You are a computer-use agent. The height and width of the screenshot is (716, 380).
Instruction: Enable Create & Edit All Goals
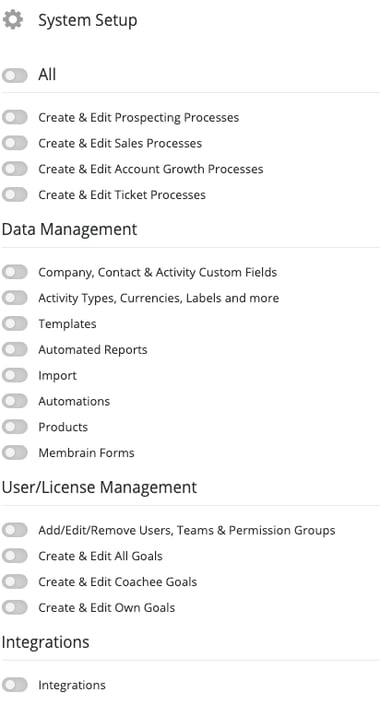(15, 556)
